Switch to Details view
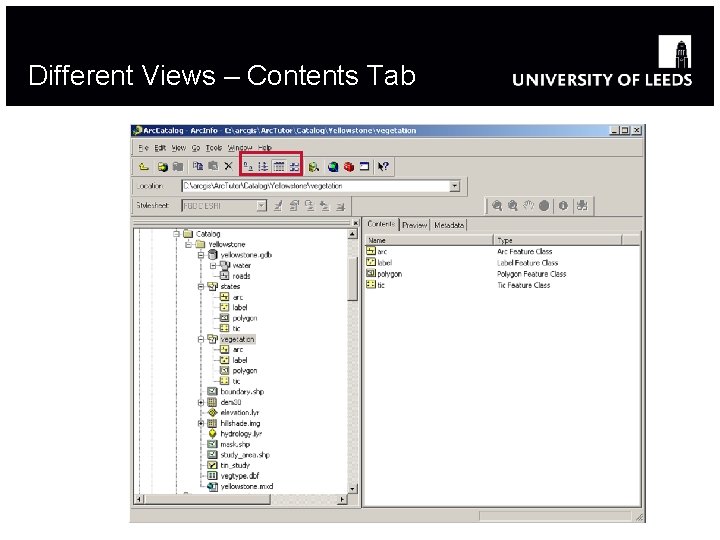Screen dimensions: 720x540 (279, 166)
